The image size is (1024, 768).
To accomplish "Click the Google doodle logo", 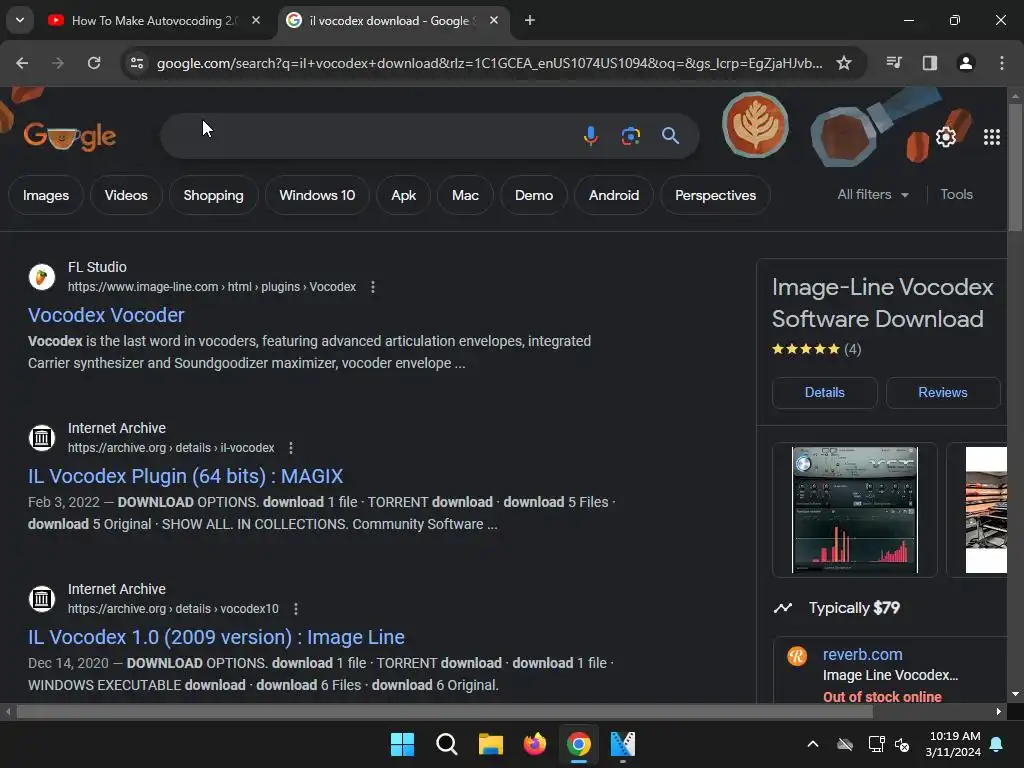I will tap(70, 136).
